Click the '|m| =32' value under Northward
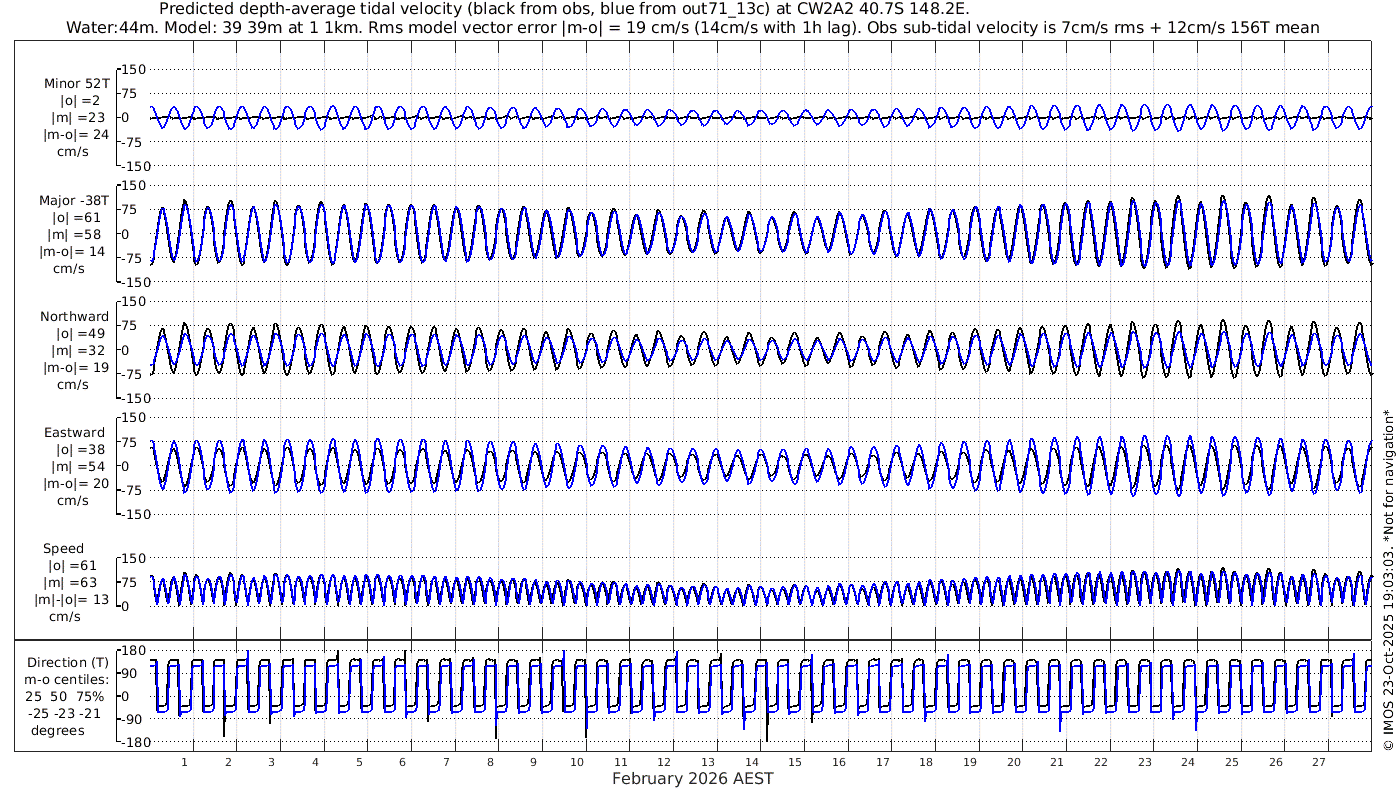Screen dimensions: 1400x800 76,350
